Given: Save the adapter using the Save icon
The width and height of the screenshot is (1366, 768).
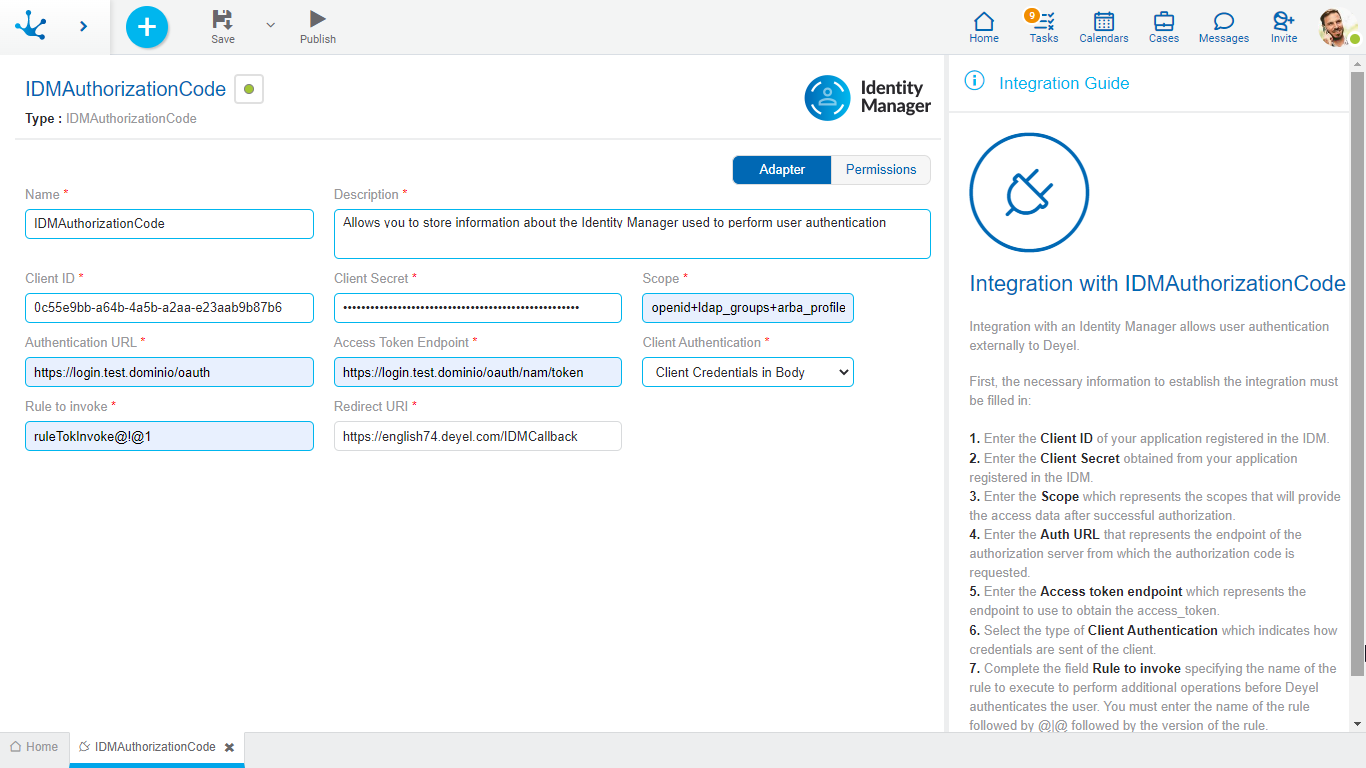Looking at the screenshot, I should pyautogui.click(x=223, y=27).
